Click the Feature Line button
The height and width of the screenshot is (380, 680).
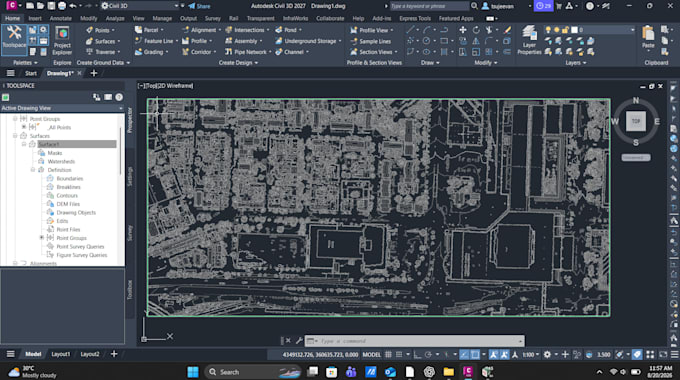click(x=156, y=41)
